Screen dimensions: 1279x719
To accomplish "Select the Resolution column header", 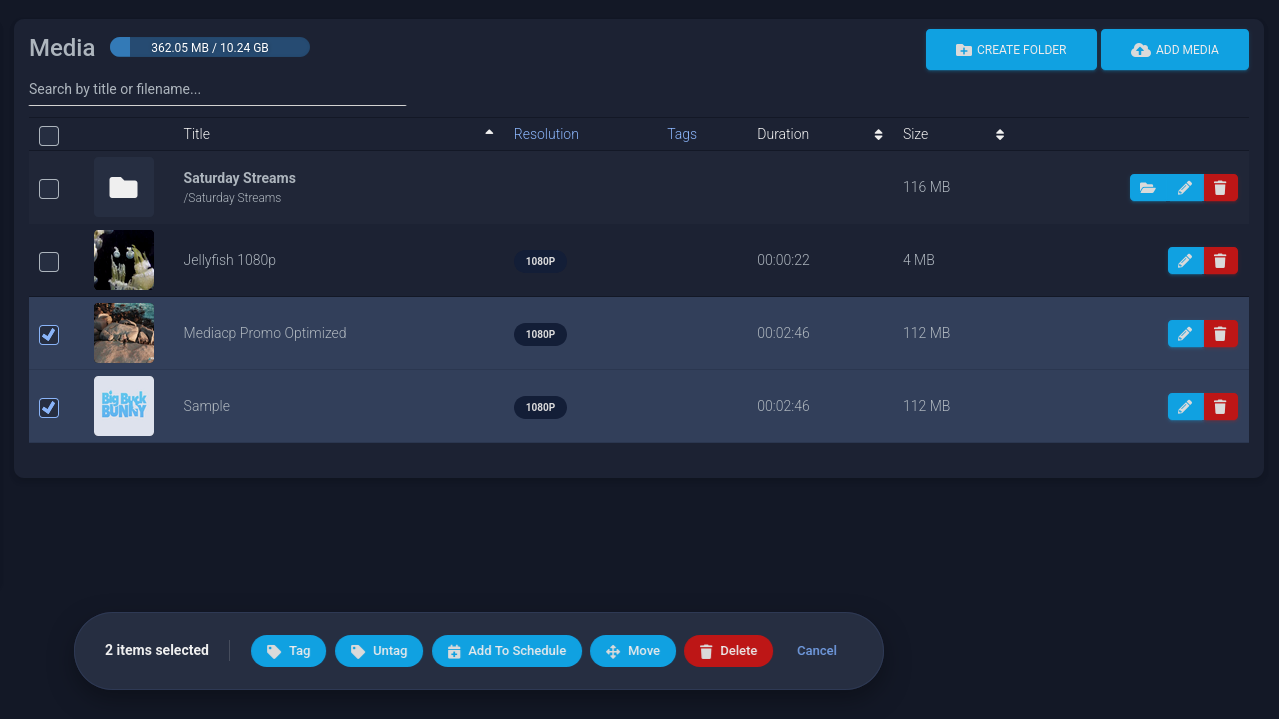I will (546, 134).
